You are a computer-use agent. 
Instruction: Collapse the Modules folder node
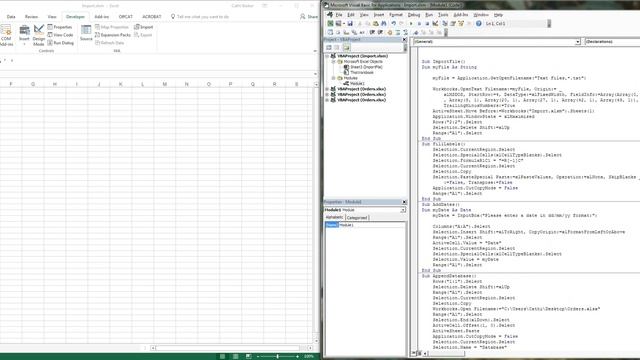[333, 78]
